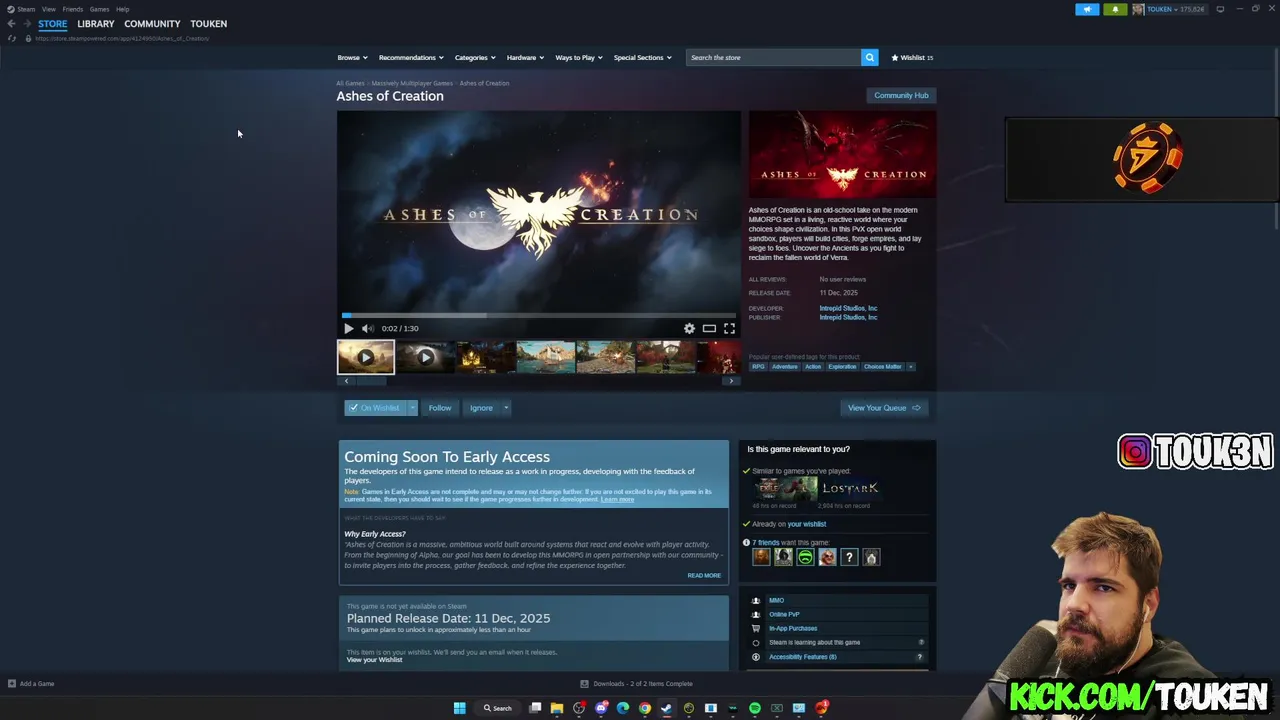1280x720 pixels.
Task: Open Steam notifications bell
Action: pyautogui.click(x=1115, y=9)
